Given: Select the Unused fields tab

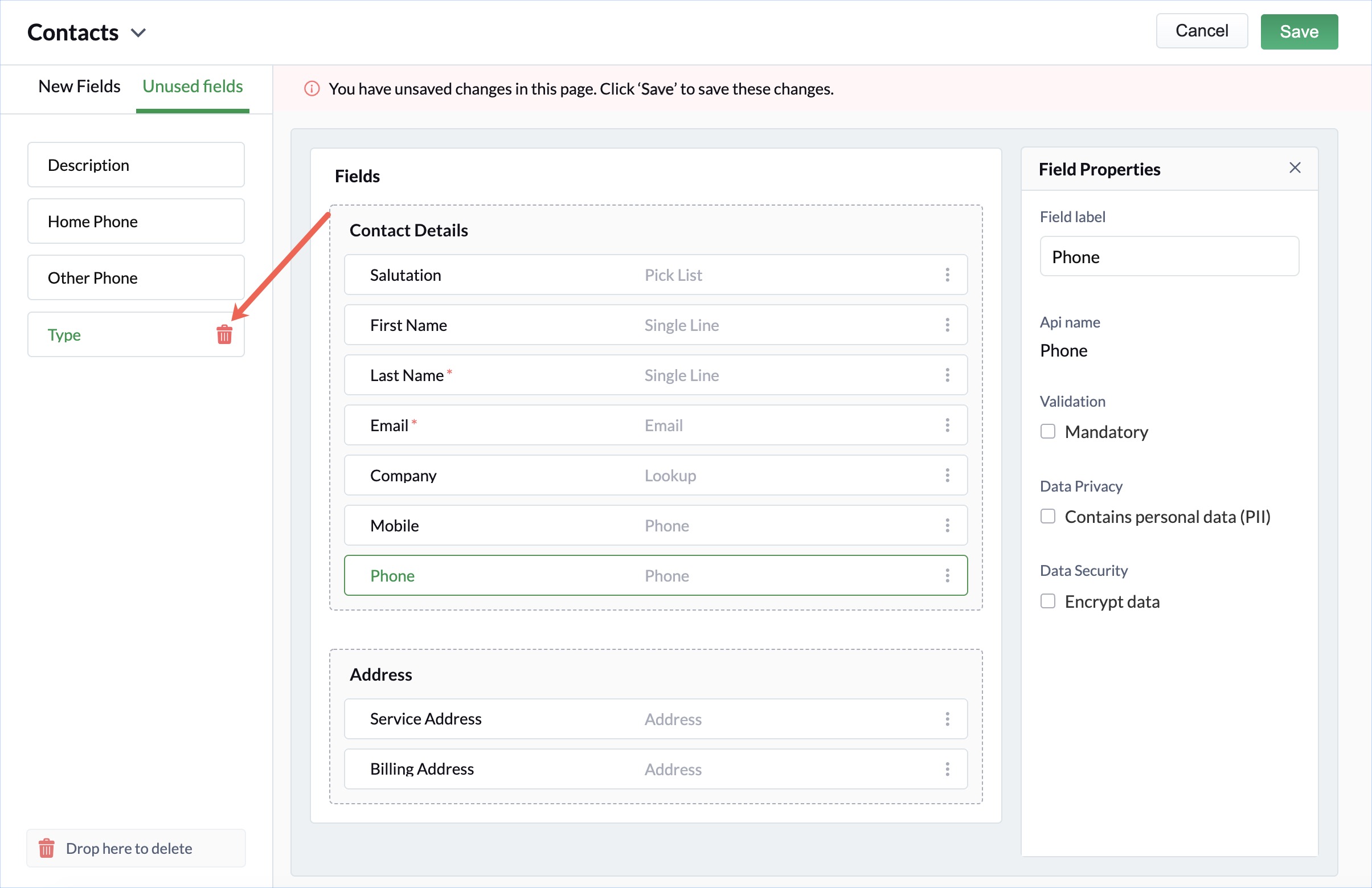Looking at the screenshot, I should pyautogui.click(x=193, y=87).
